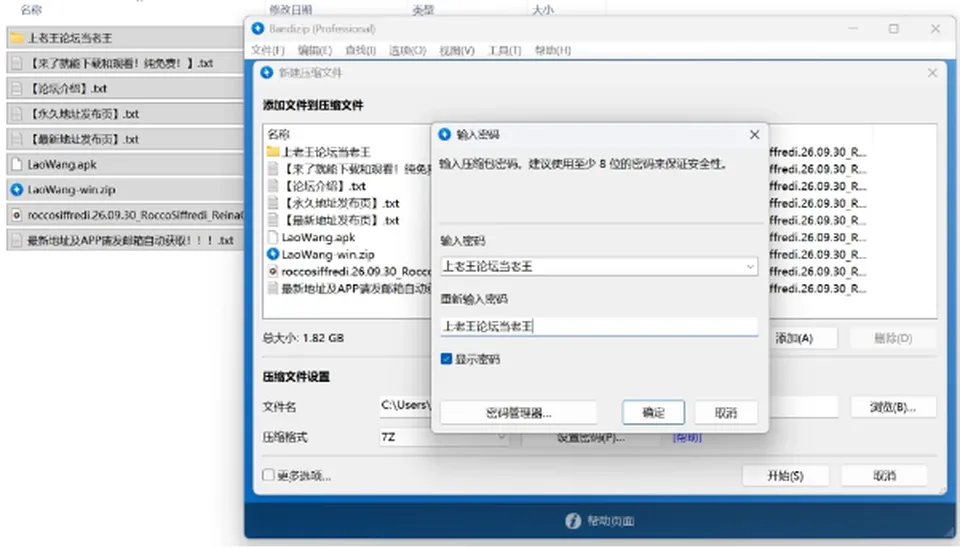Open the 选项(O) menu
Image resolution: width=960 pixels, height=548 pixels.
pyautogui.click(x=408, y=50)
